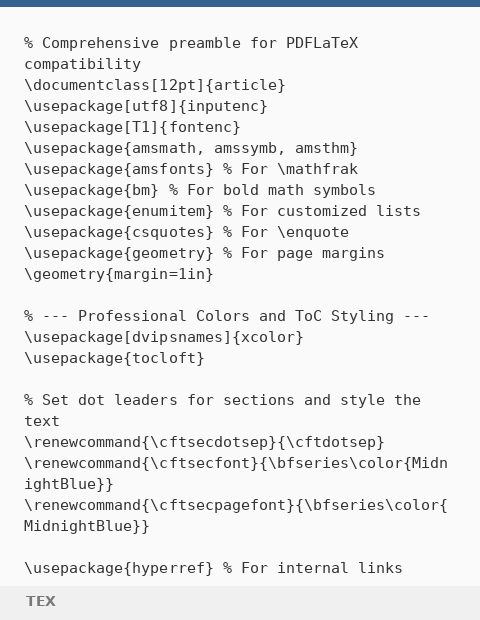Click the \usepackage{enumitem} line
480x620 pixels.
222,211
